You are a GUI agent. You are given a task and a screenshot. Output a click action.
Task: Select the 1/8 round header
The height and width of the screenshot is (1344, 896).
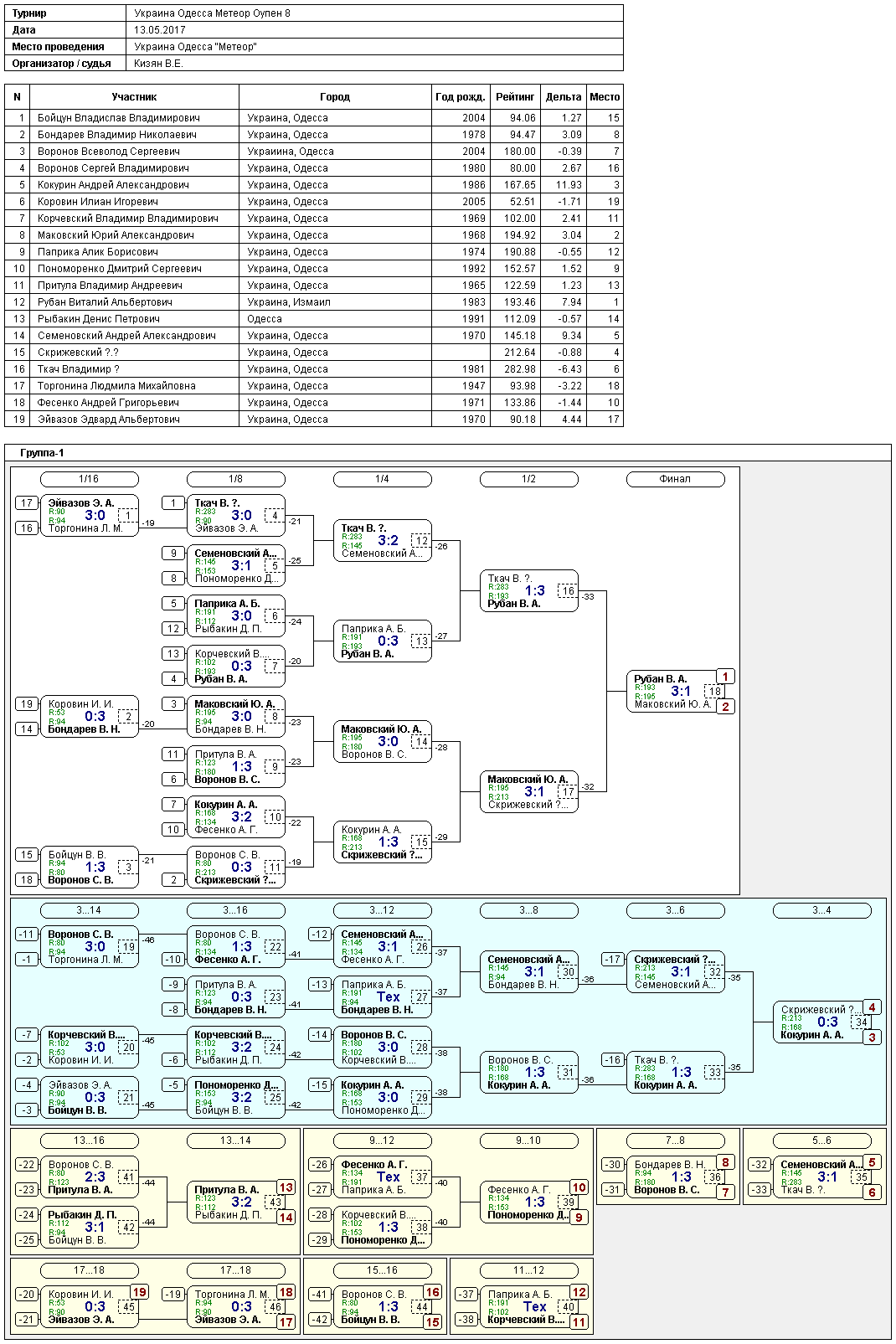coord(235,479)
